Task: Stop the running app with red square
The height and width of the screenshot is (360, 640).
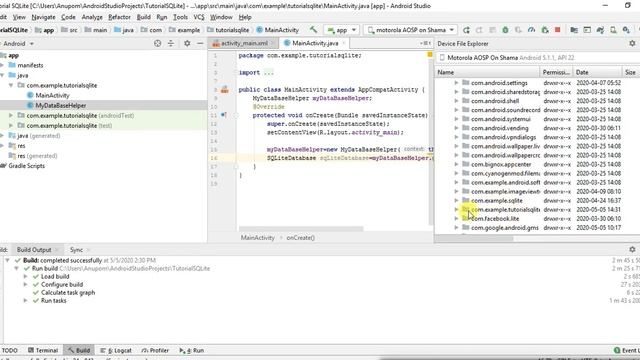Action: pyautogui.click(x=558, y=30)
